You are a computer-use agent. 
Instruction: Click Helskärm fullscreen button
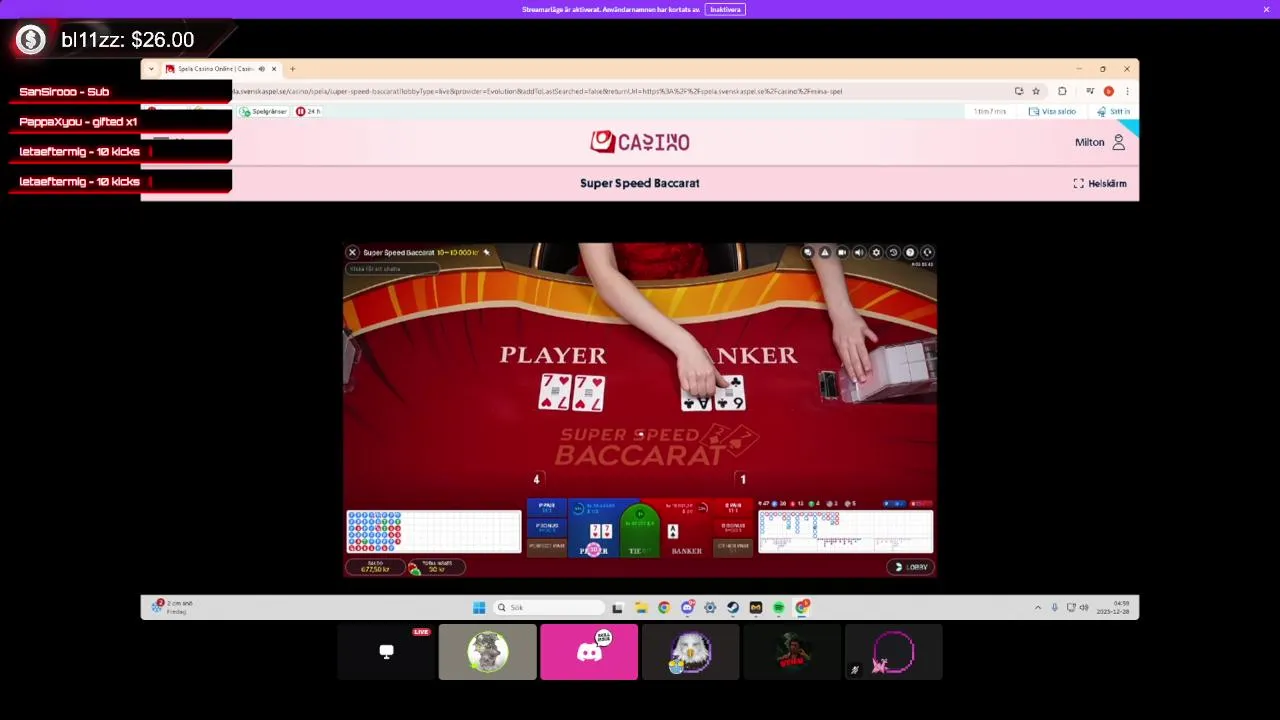[1100, 184]
